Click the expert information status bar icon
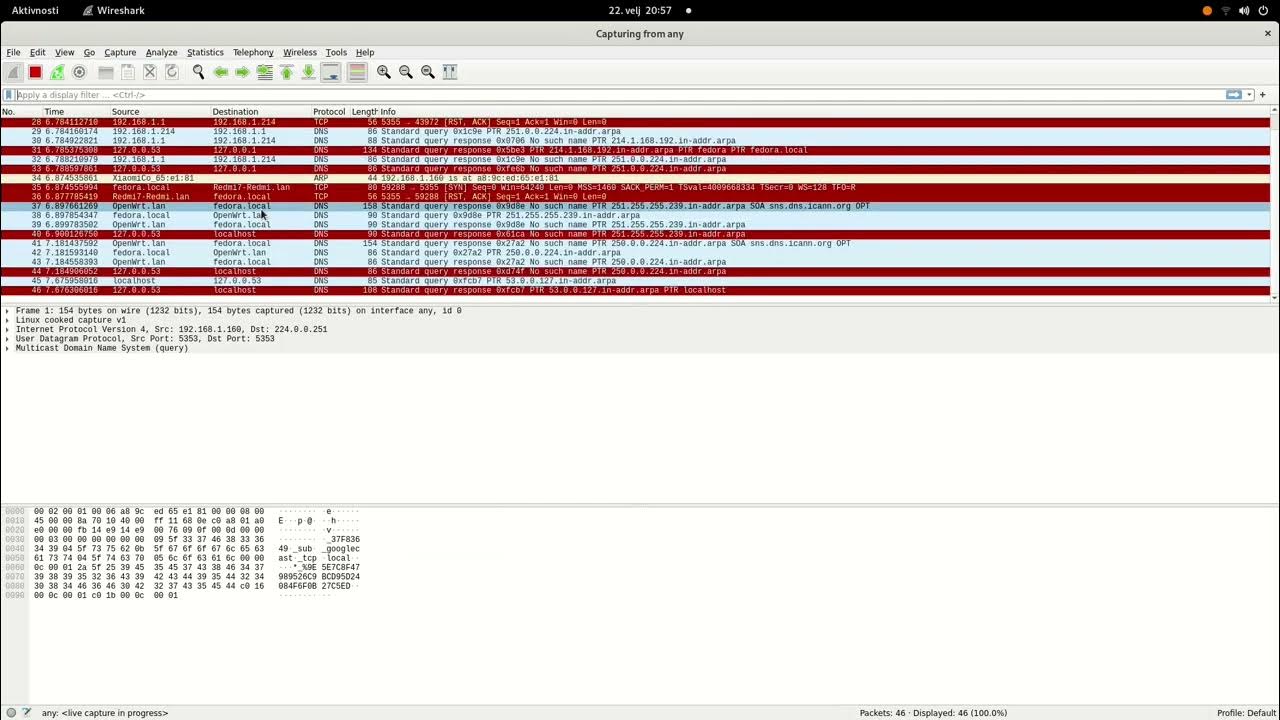 point(11,713)
